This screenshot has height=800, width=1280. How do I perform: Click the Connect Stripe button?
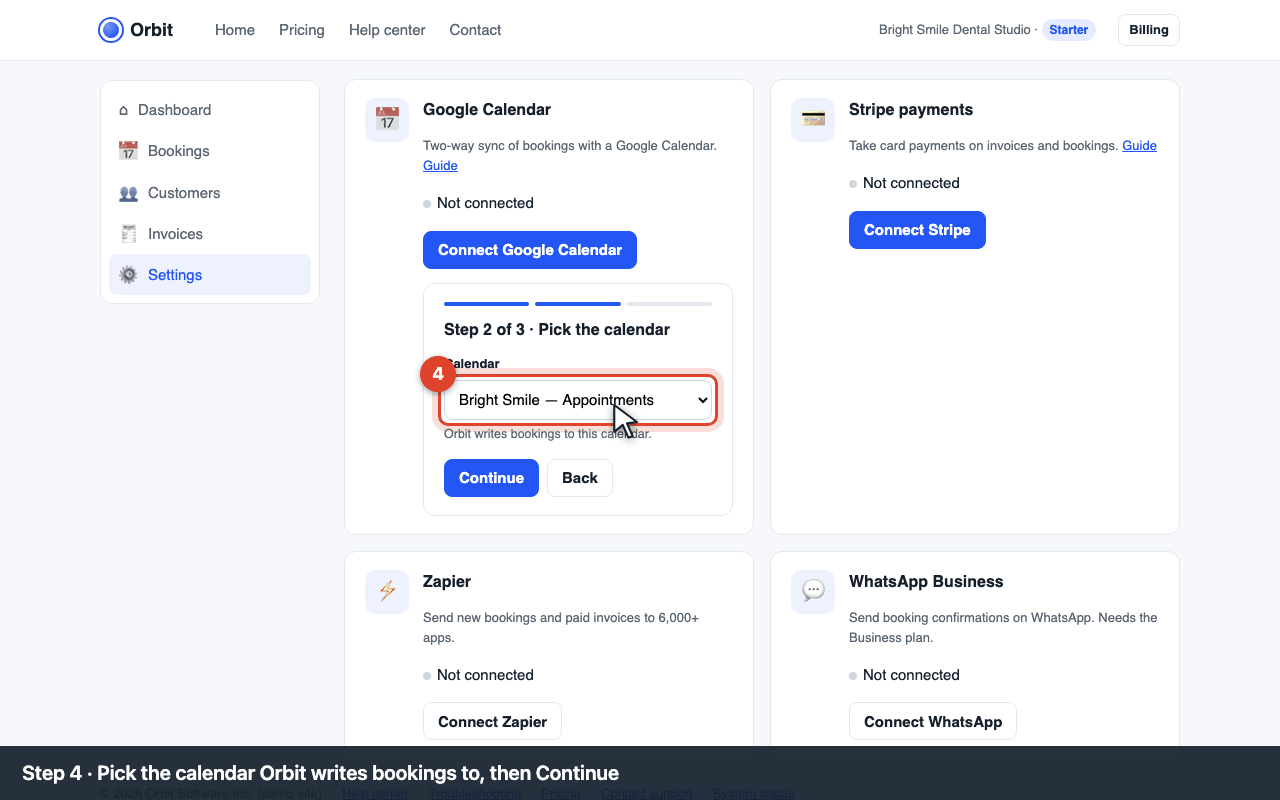coord(917,230)
